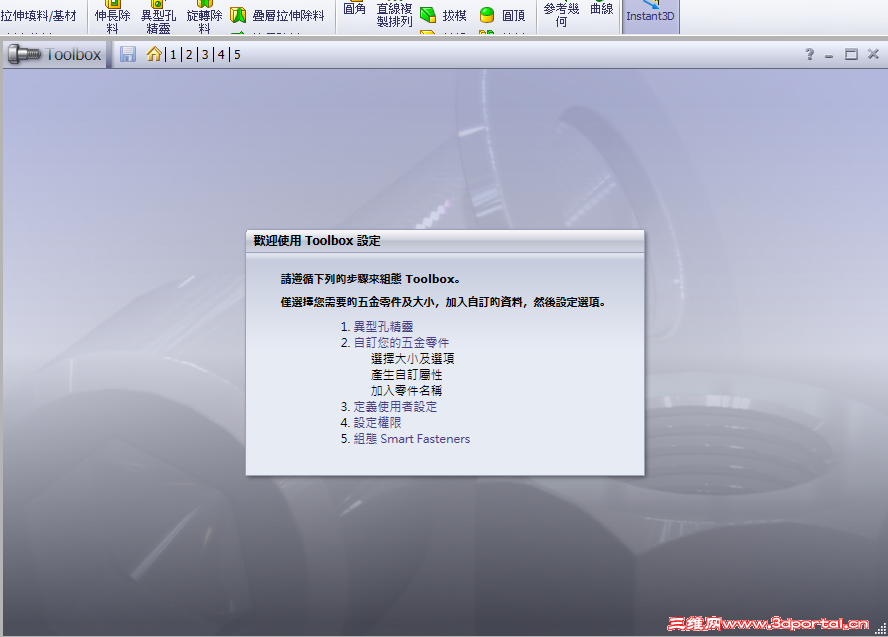Select the 旋轉除料 revolve cut tool
This screenshot has height=637, width=888.
204,17
